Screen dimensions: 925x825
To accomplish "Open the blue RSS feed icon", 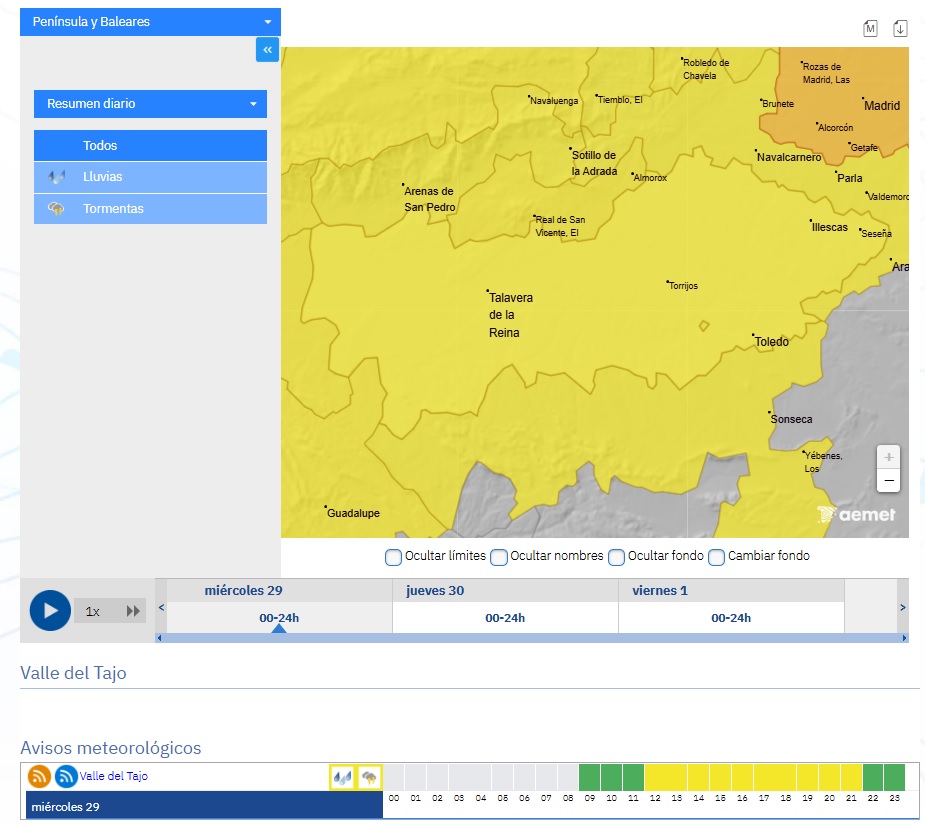I will click(66, 776).
